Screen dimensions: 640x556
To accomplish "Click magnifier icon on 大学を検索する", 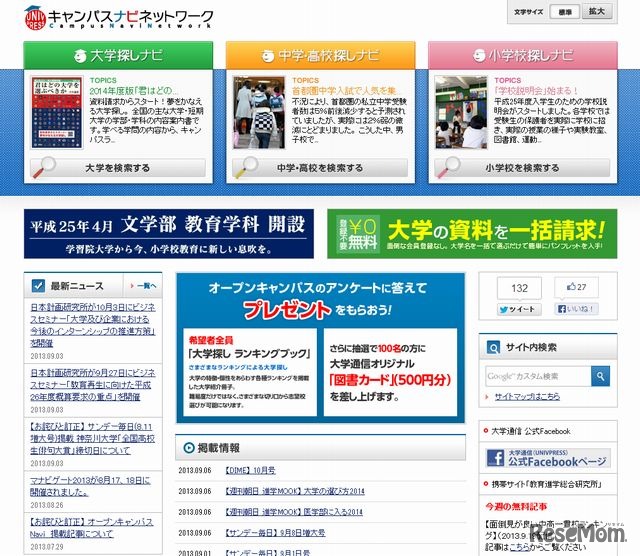I will click(44, 167).
